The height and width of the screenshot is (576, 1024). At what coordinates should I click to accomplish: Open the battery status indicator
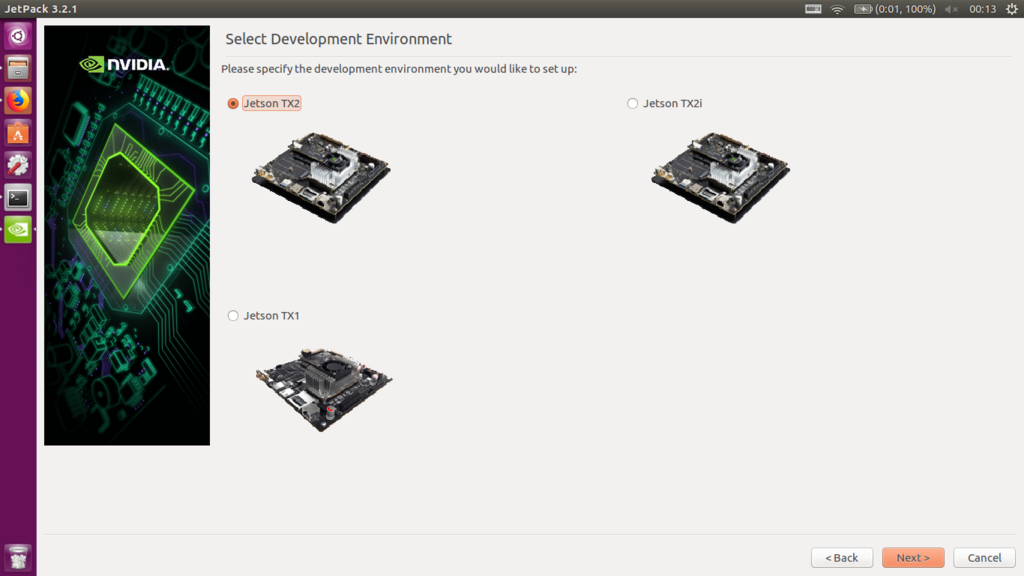pyautogui.click(x=895, y=9)
